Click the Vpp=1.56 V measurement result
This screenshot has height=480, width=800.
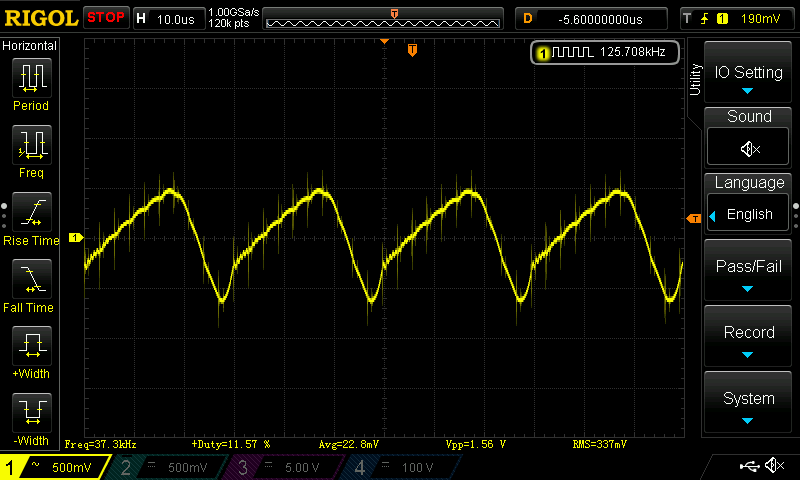(x=476, y=444)
